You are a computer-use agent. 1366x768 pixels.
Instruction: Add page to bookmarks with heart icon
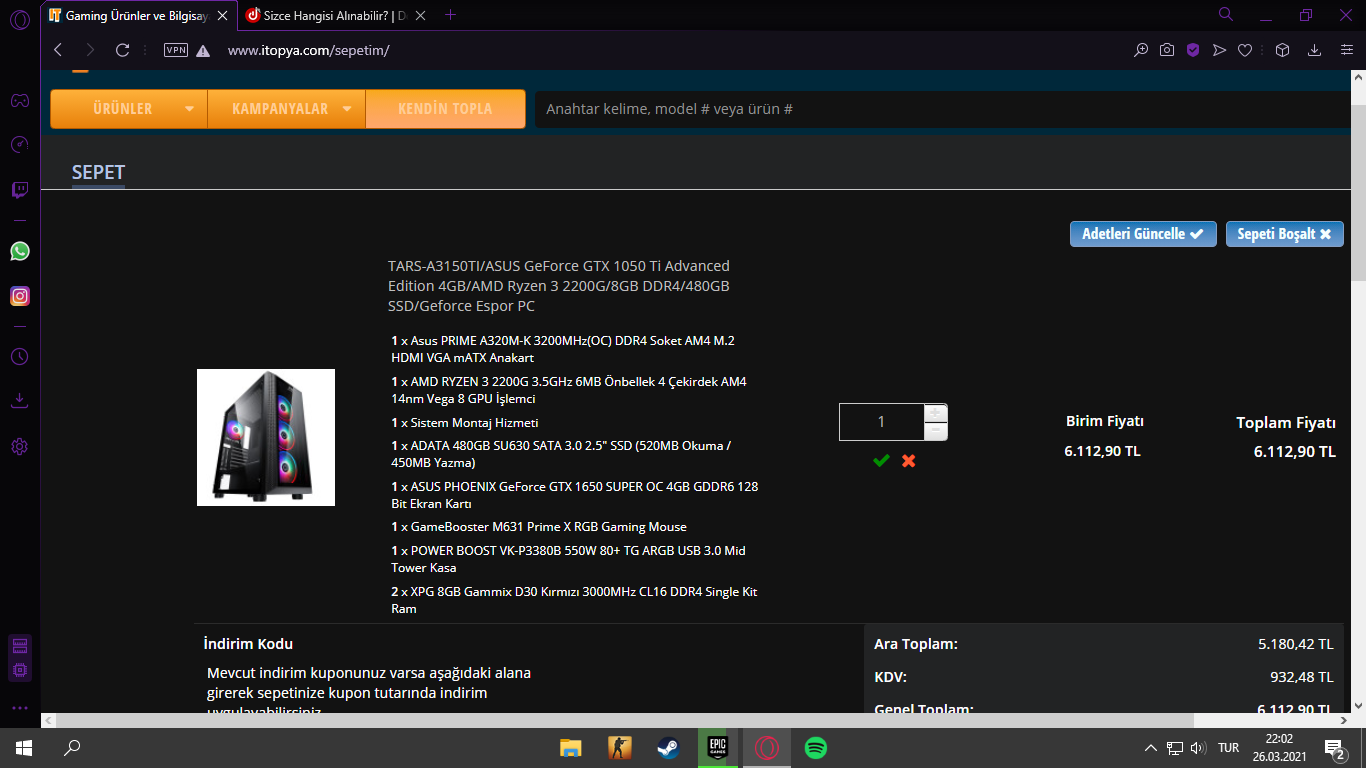tap(1245, 50)
